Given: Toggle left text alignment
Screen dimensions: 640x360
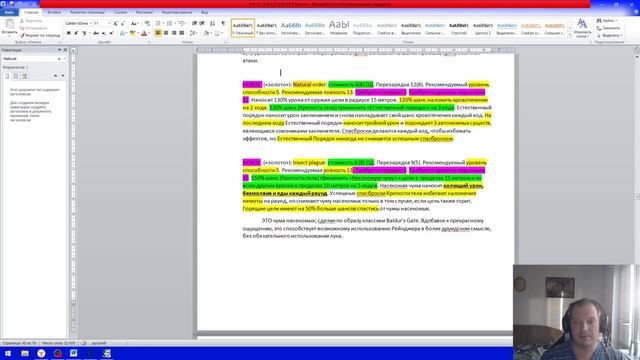Looking at the screenshot, I should [158, 33].
